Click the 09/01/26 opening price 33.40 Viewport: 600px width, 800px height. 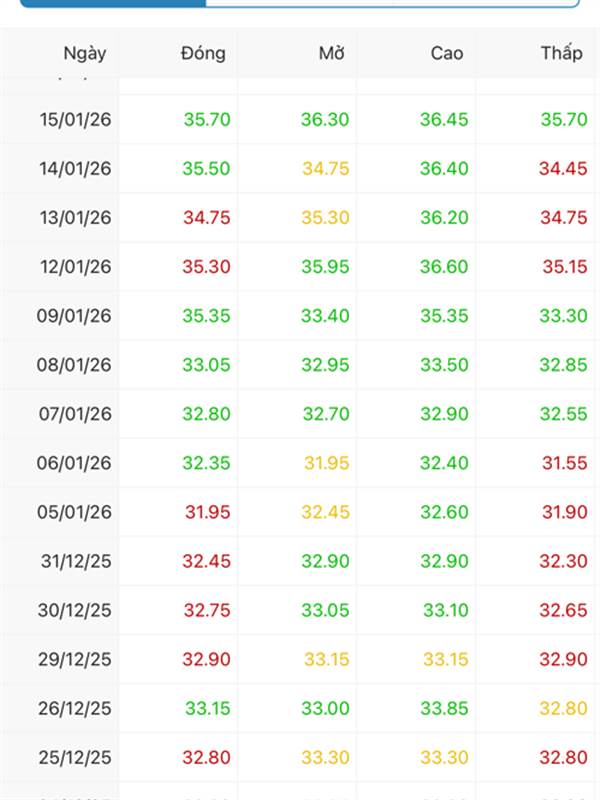[325, 316]
